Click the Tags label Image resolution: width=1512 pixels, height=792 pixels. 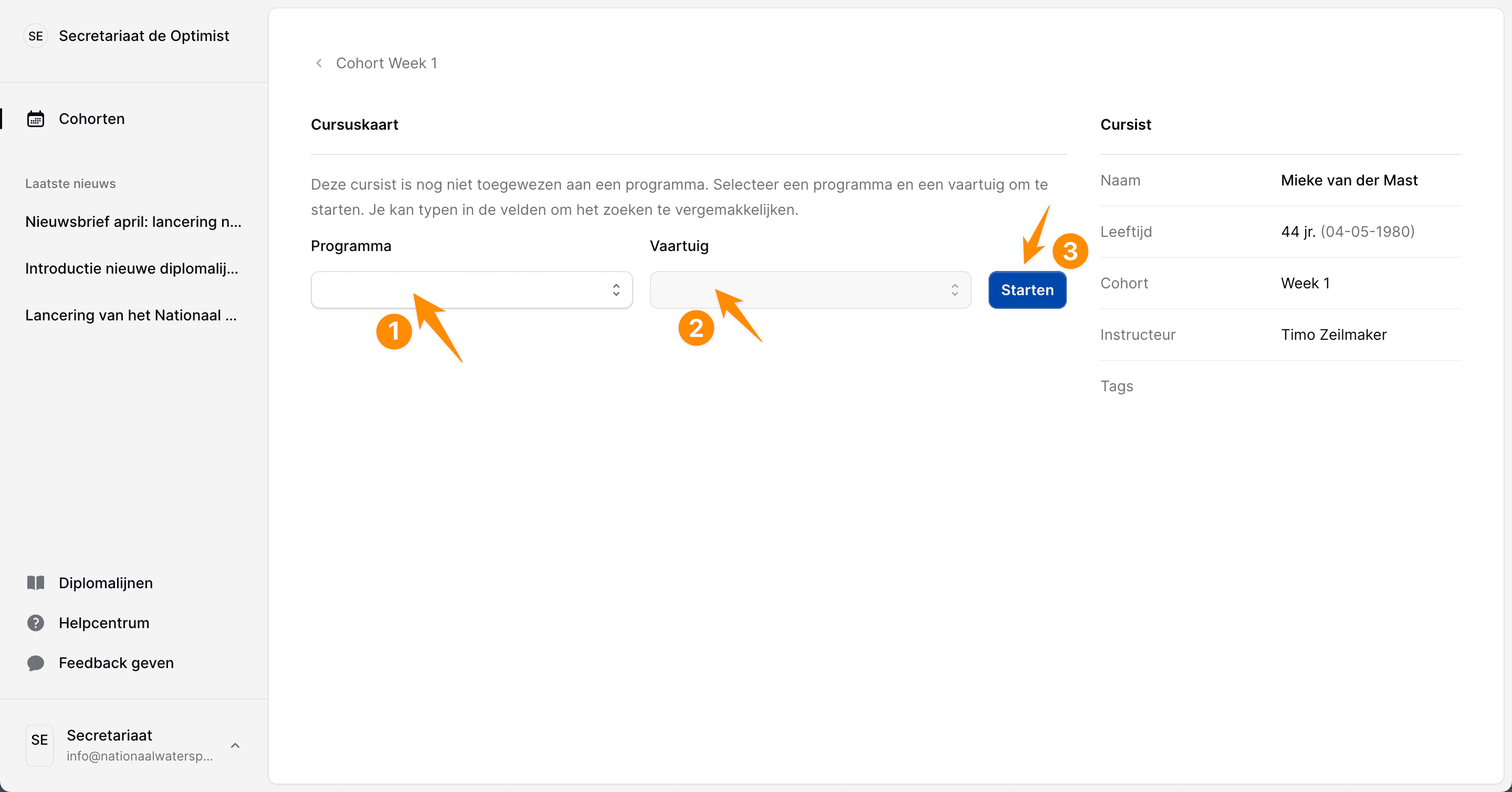1116,385
